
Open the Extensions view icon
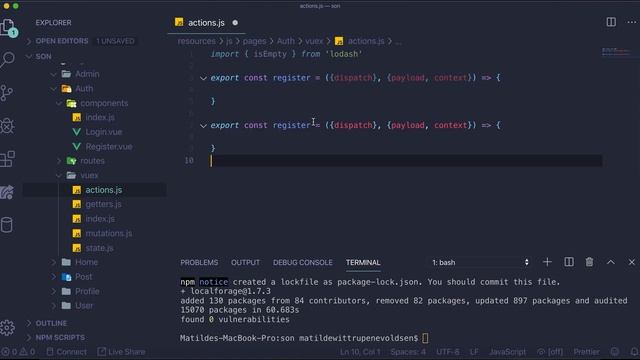pos(7,159)
